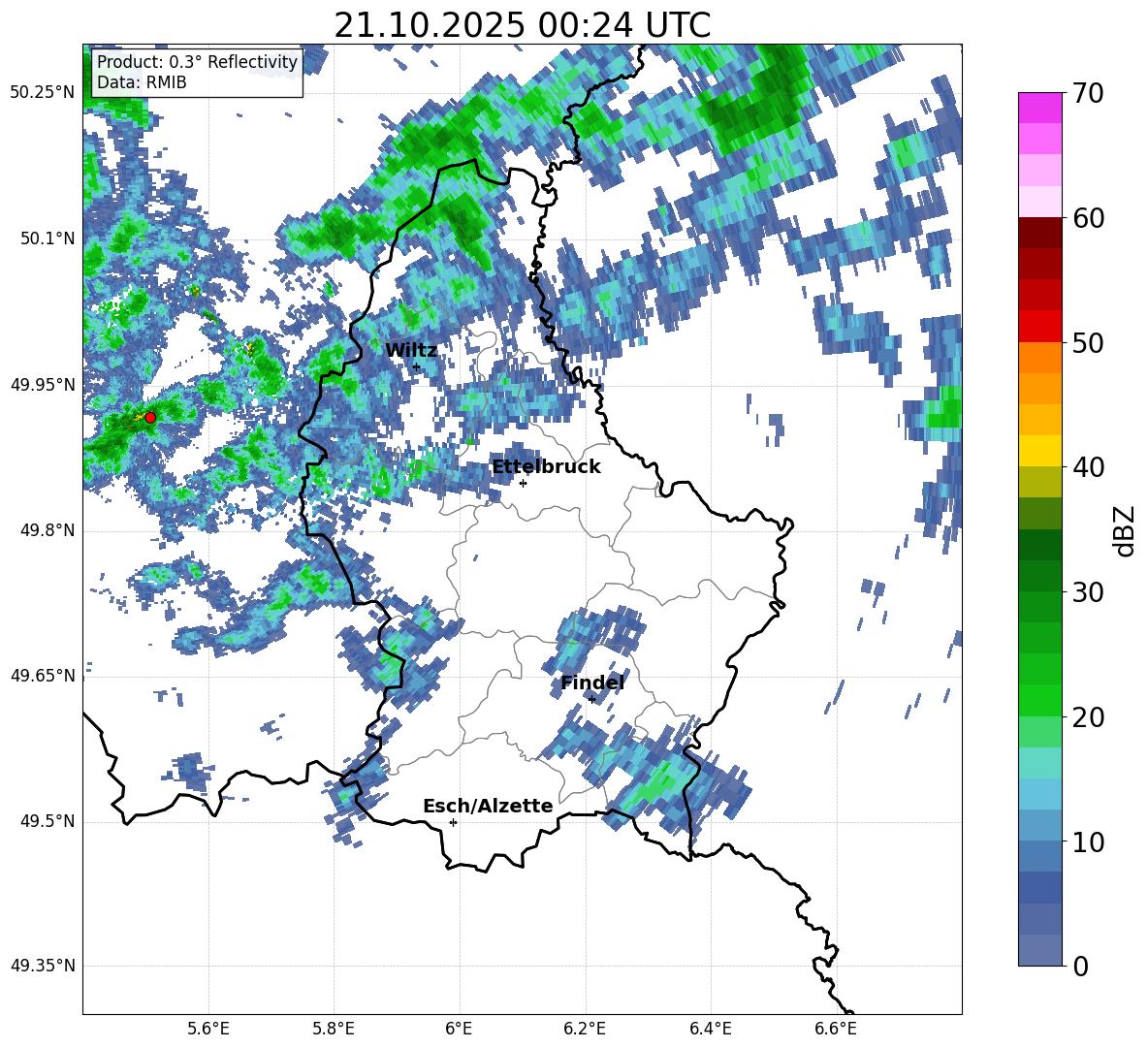Image resolution: width=1148 pixels, height=1048 pixels.
Task: Click the Ettelbruck station cross marker
Action: pos(523,483)
